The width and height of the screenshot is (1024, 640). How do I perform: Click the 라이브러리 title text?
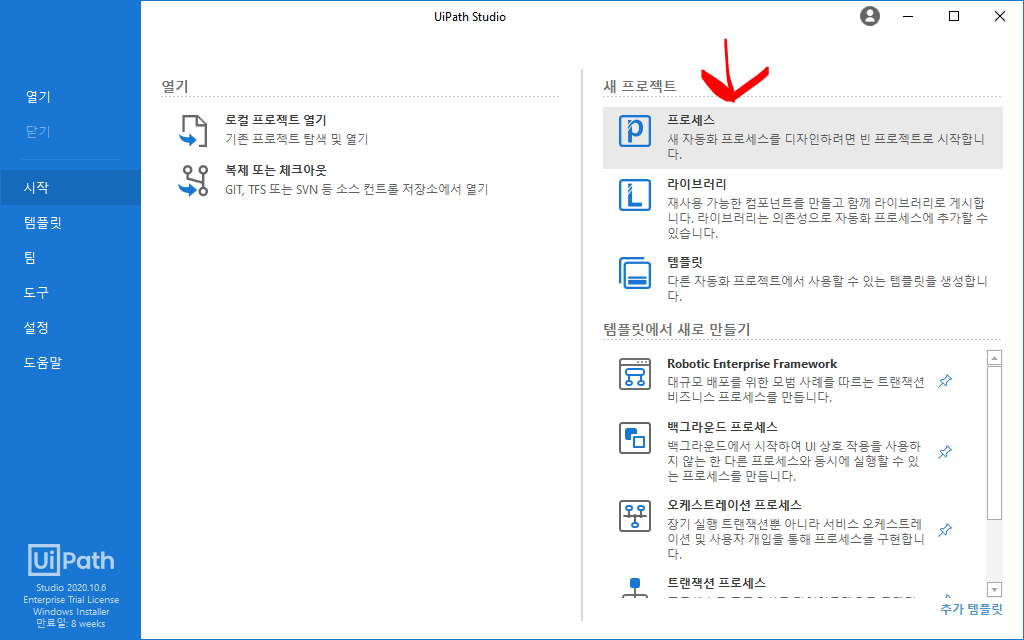(696, 184)
